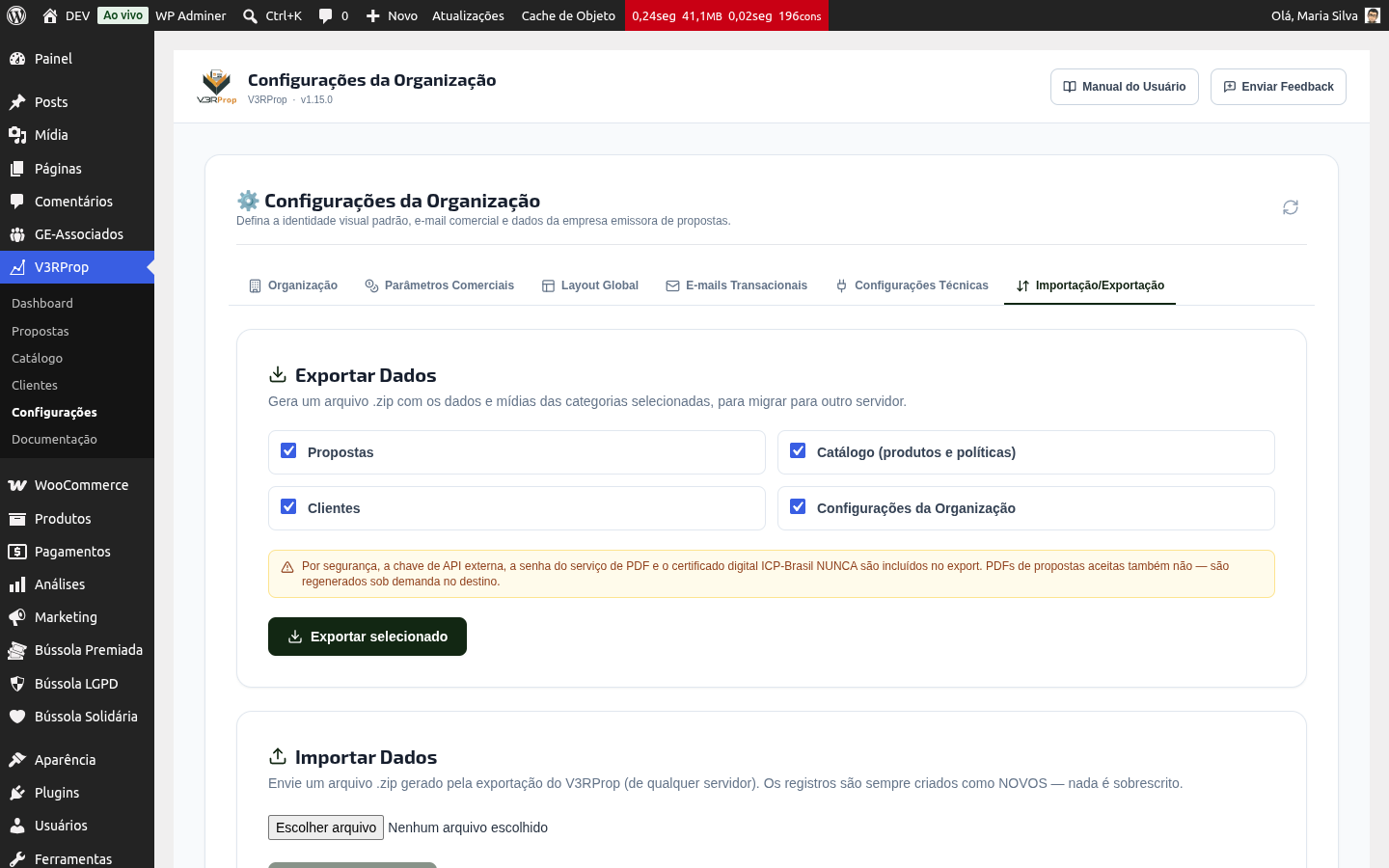Open comments bubble in admin bar

pos(326,15)
